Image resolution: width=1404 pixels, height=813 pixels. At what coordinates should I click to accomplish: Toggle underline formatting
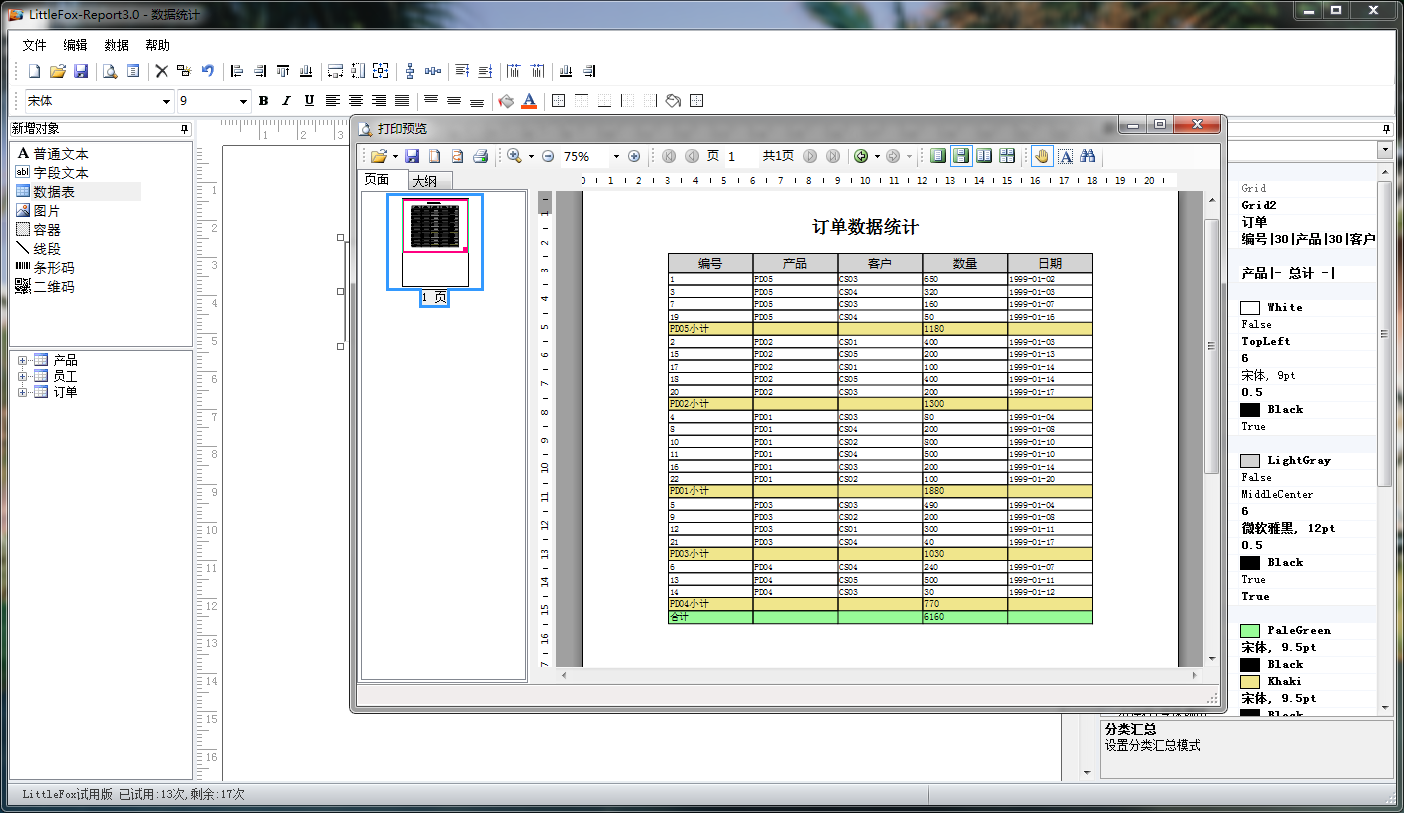click(x=309, y=100)
